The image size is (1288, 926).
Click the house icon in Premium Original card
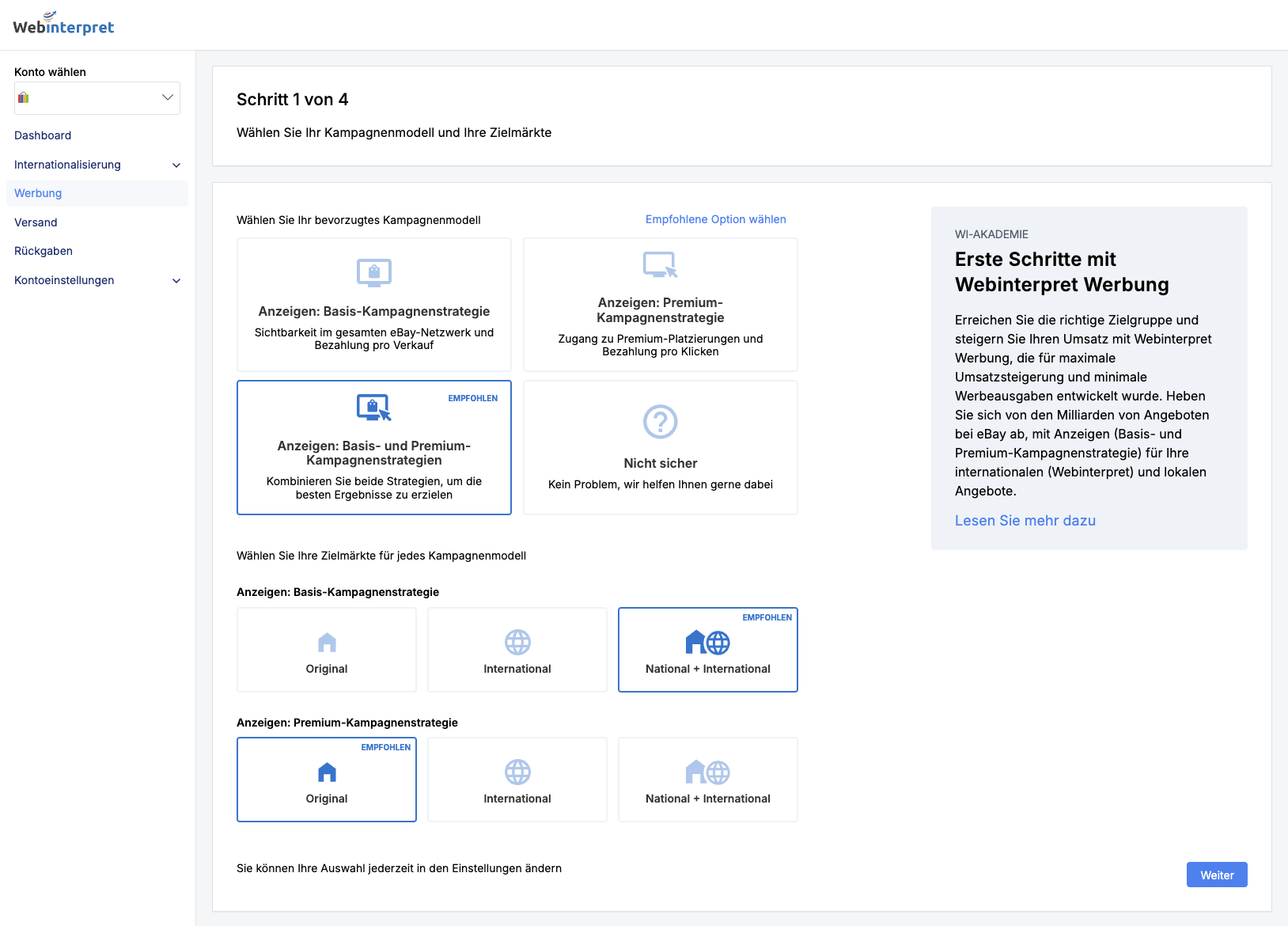point(327,772)
